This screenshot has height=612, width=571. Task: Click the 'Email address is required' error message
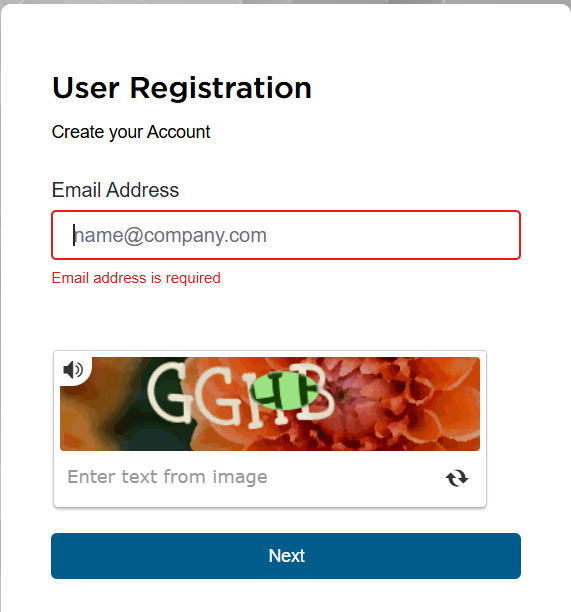(x=136, y=278)
